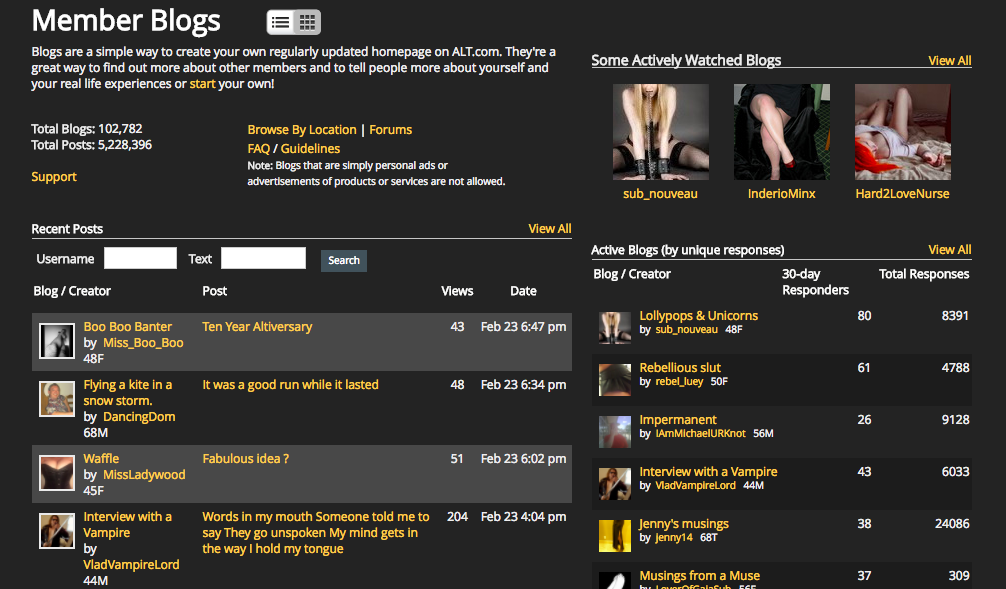This screenshot has height=589, width=1006.
Task: Open DancingDom's profile
Action: (139, 416)
